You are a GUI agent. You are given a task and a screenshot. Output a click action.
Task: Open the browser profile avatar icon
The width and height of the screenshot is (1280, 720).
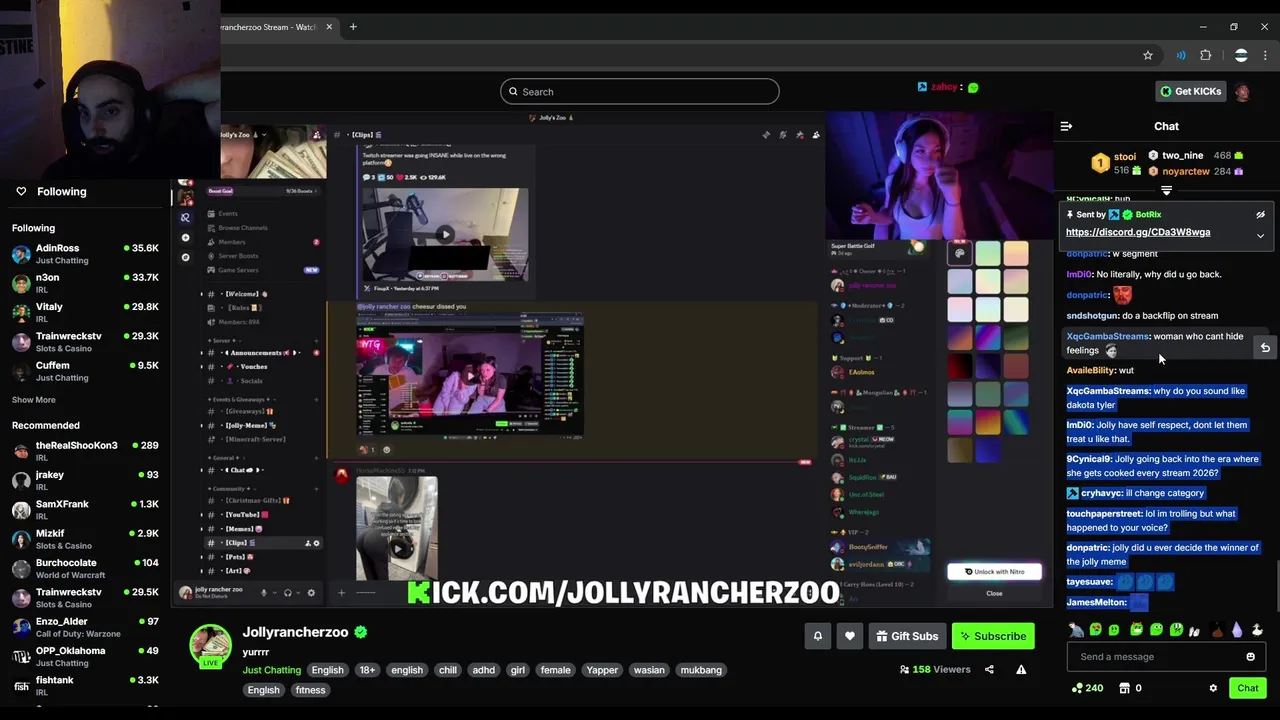[1241, 55]
